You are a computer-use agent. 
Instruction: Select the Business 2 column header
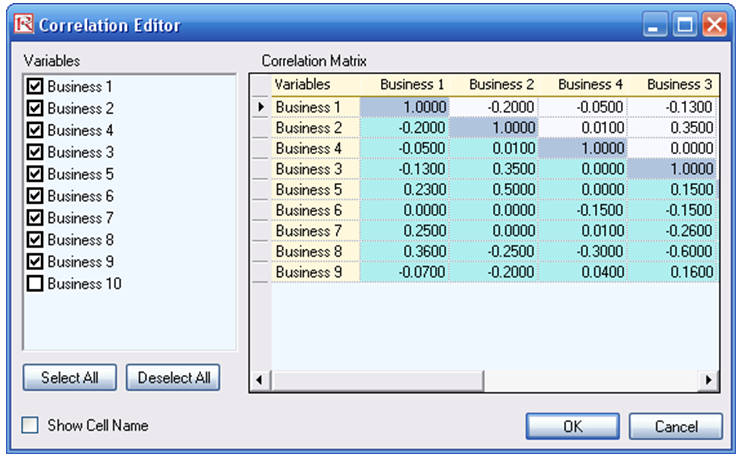494,84
